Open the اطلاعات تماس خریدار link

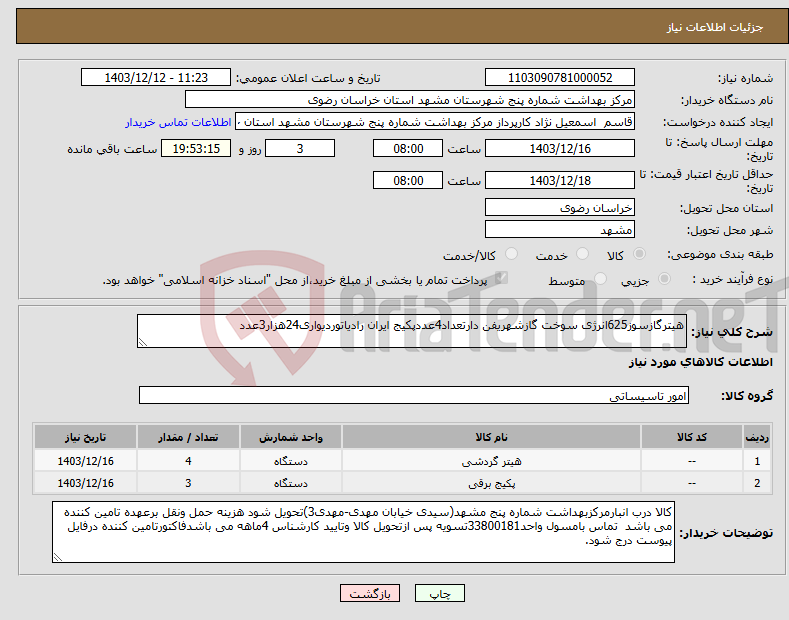tap(178, 122)
